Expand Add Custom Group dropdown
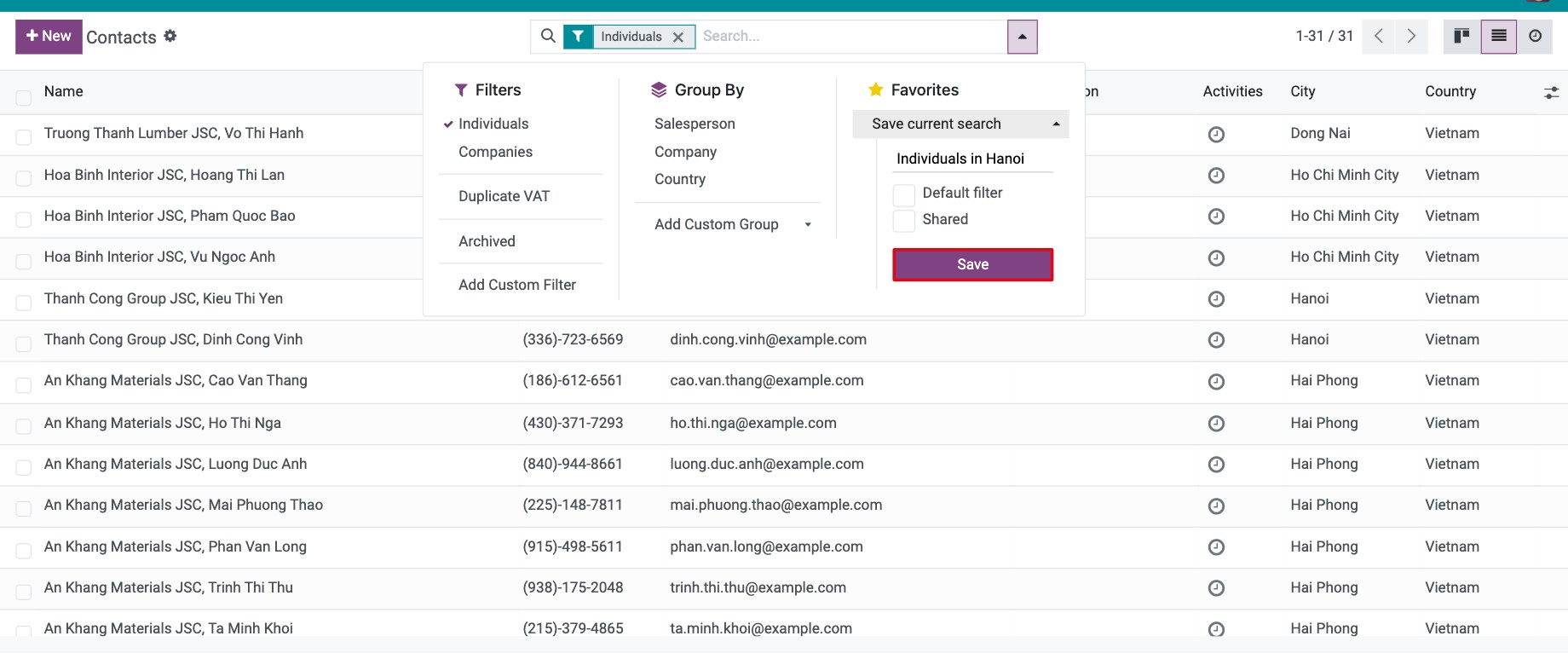This screenshot has height=653, width=1568. pos(732,224)
